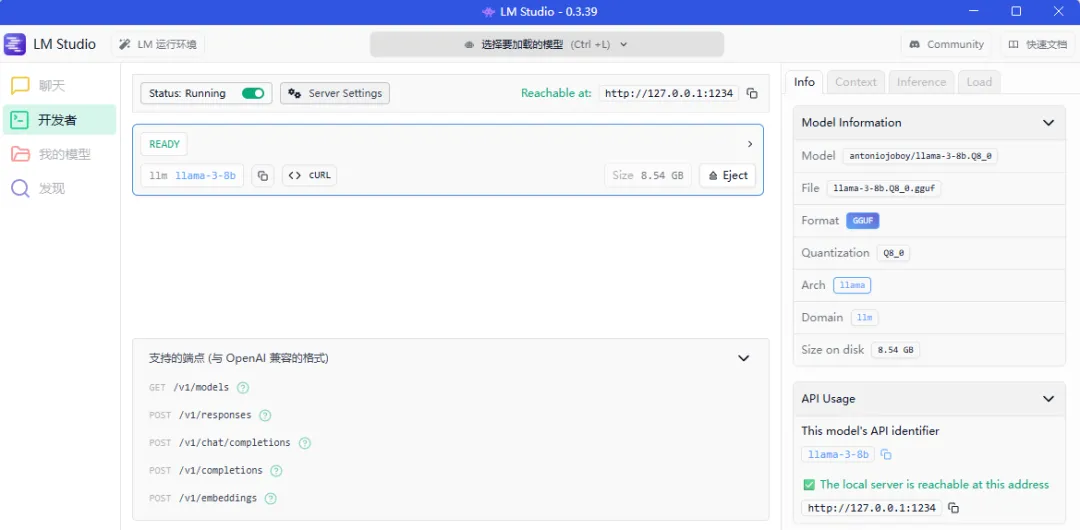Click the Size 8.54 GB label in card

coord(647,175)
